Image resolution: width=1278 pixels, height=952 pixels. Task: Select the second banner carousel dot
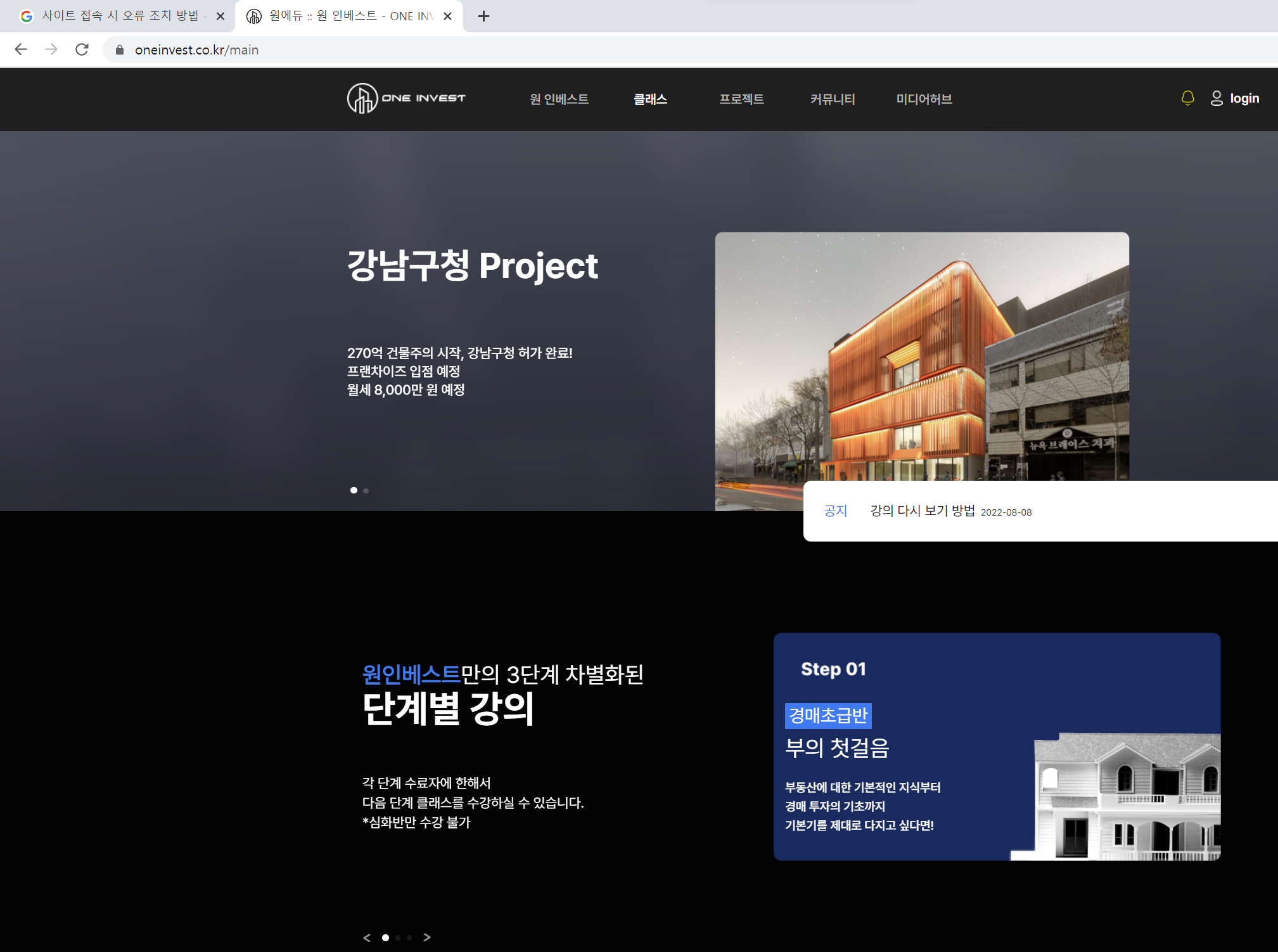coord(366,490)
